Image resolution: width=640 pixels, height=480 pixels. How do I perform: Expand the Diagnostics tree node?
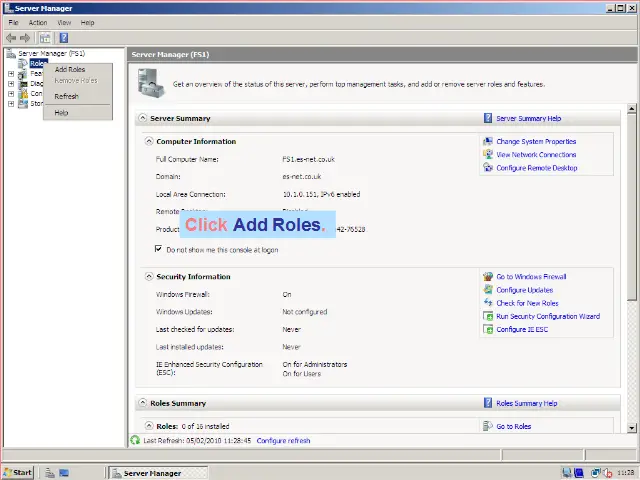click(x=11, y=84)
